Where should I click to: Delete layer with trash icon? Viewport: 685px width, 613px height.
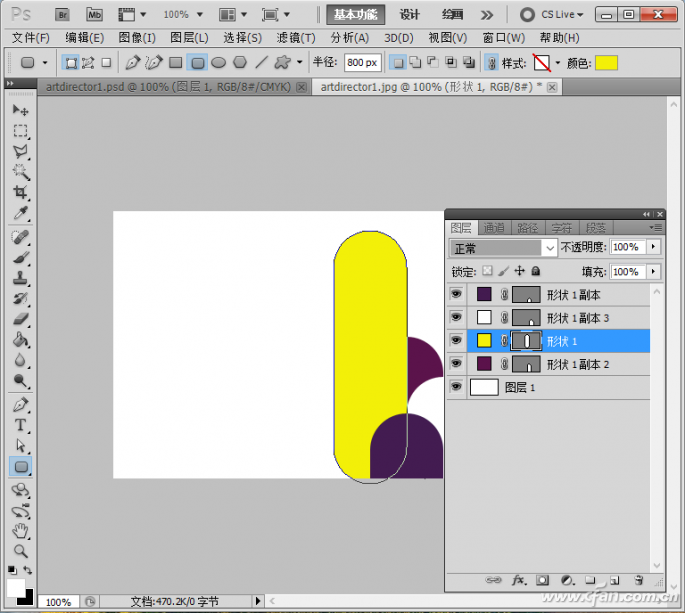pyautogui.click(x=639, y=580)
